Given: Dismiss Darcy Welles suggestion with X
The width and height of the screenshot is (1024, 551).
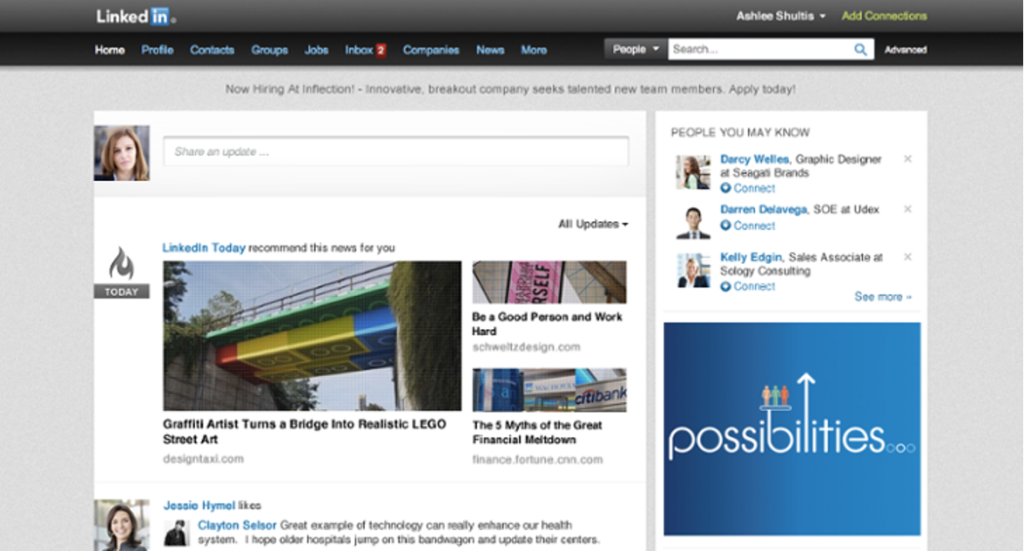Looking at the screenshot, I should click(907, 159).
